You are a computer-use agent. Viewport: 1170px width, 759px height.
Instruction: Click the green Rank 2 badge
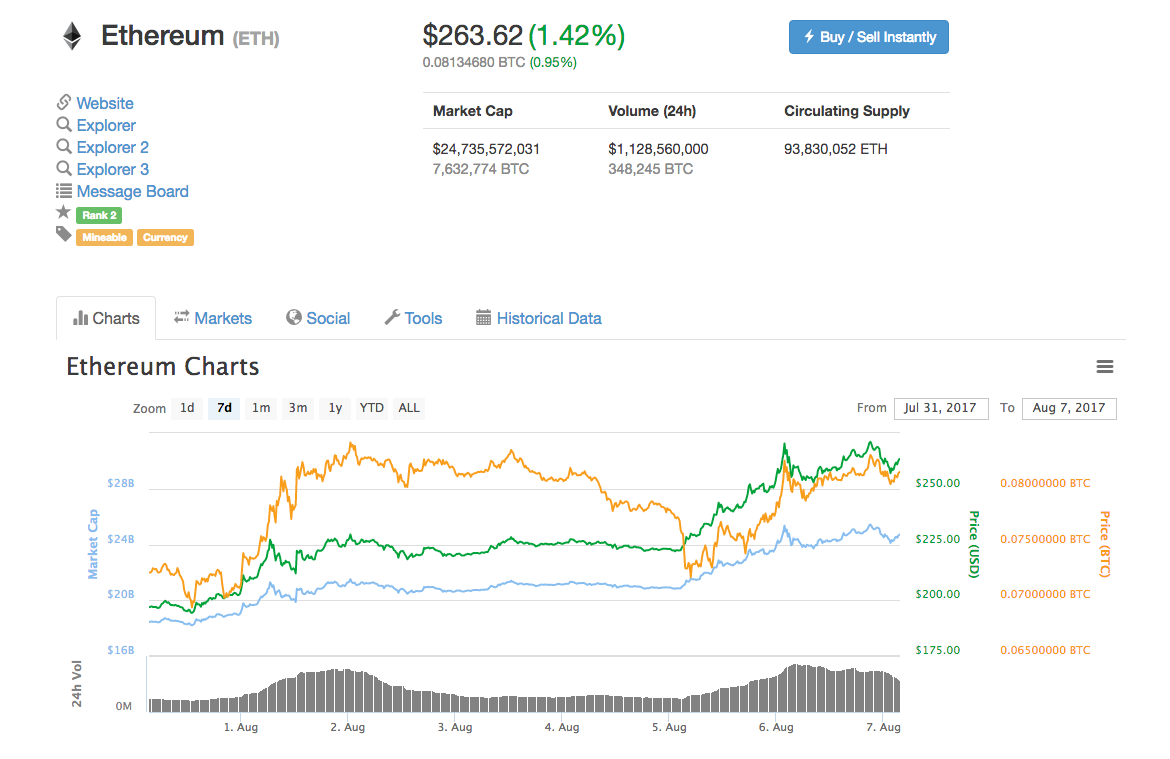(99, 215)
